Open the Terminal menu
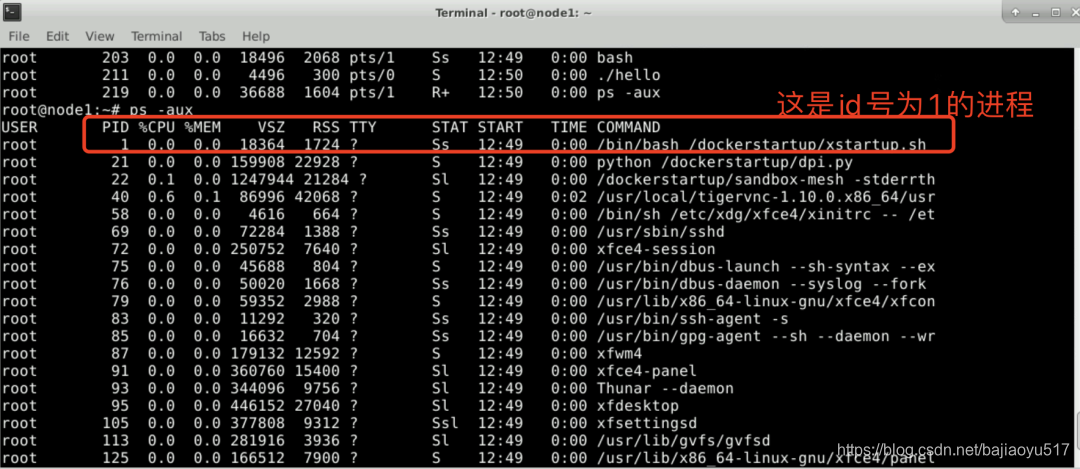This screenshot has height=469, width=1080. (156, 37)
